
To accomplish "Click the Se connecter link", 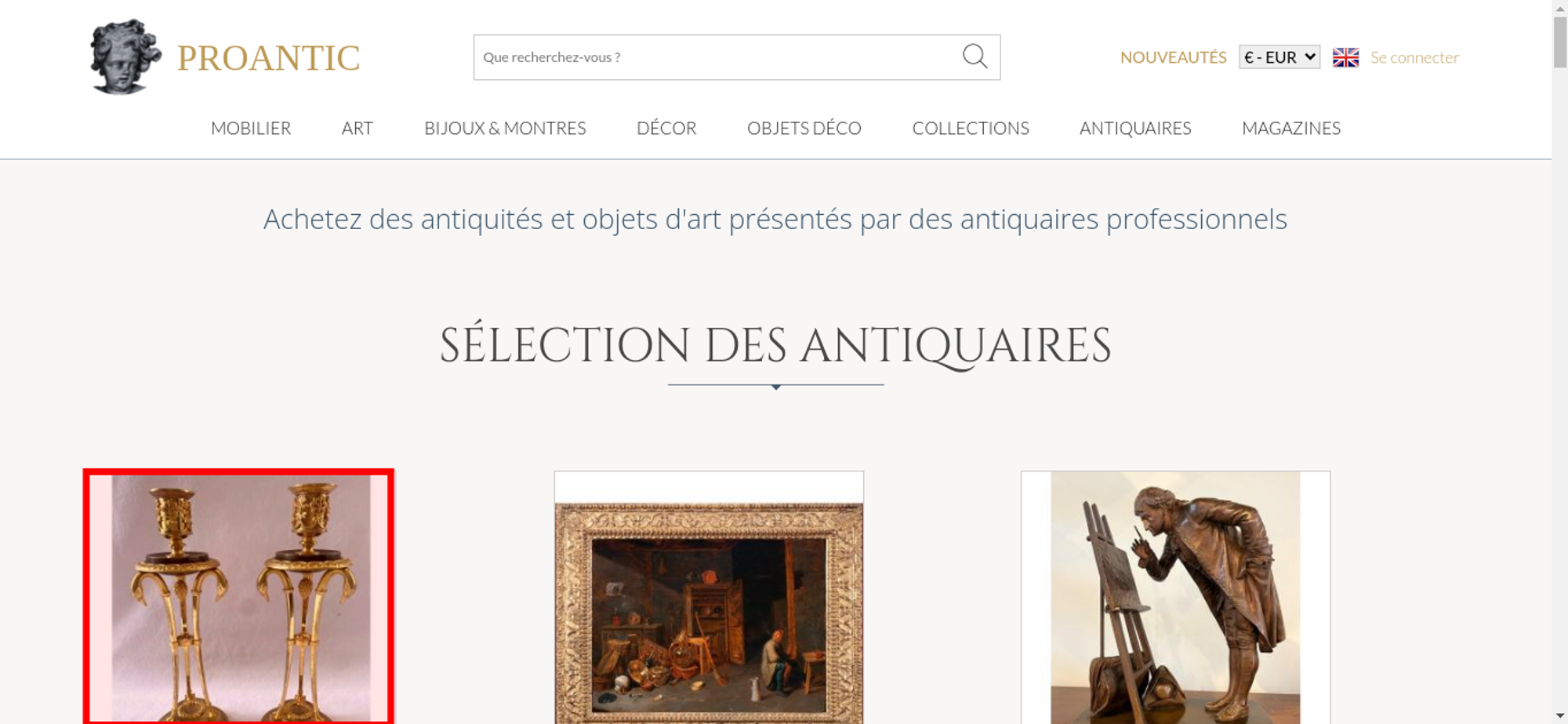I will 1414,57.
